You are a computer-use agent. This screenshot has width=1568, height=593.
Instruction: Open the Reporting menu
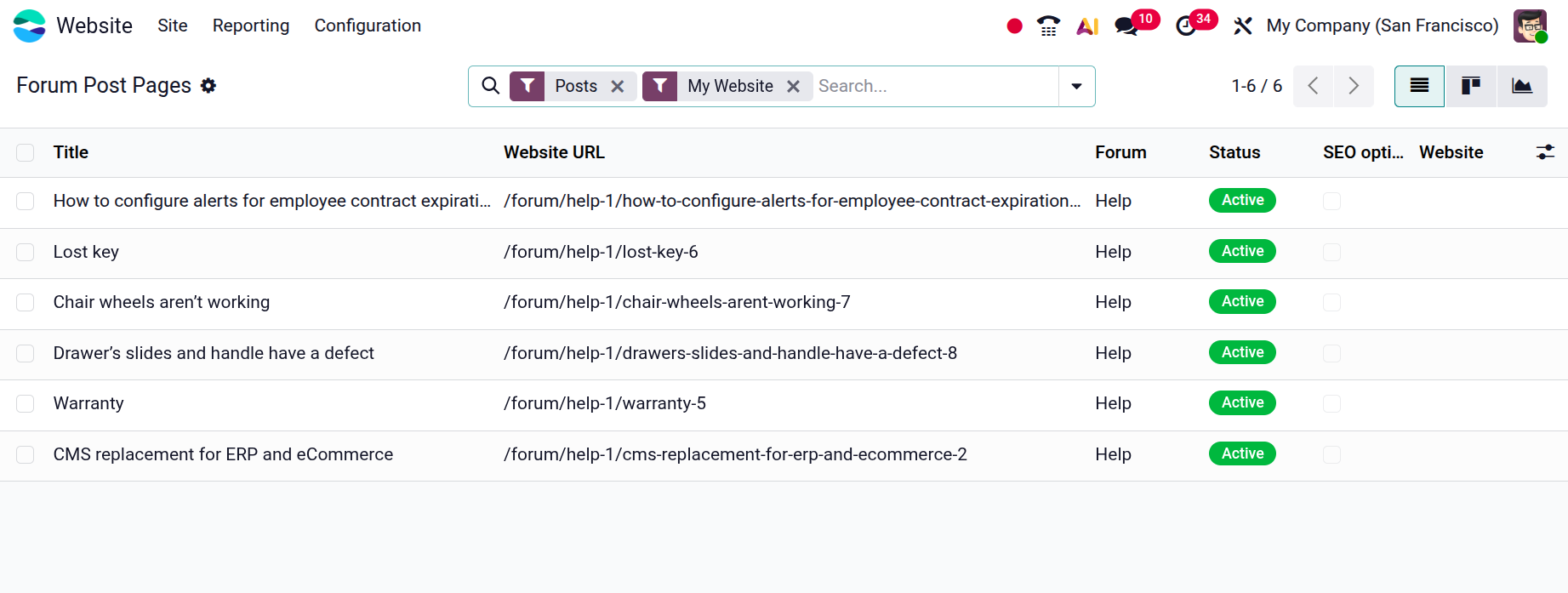[x=251, y=26]
